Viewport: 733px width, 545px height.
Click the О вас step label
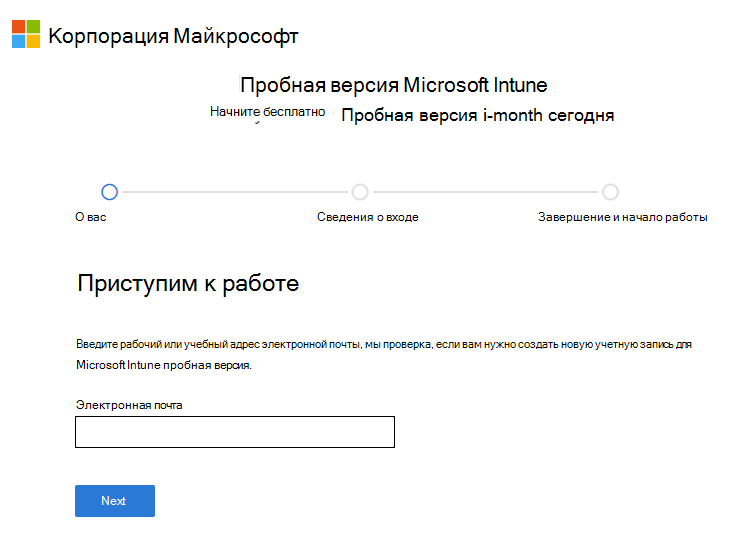click(91, 217)
